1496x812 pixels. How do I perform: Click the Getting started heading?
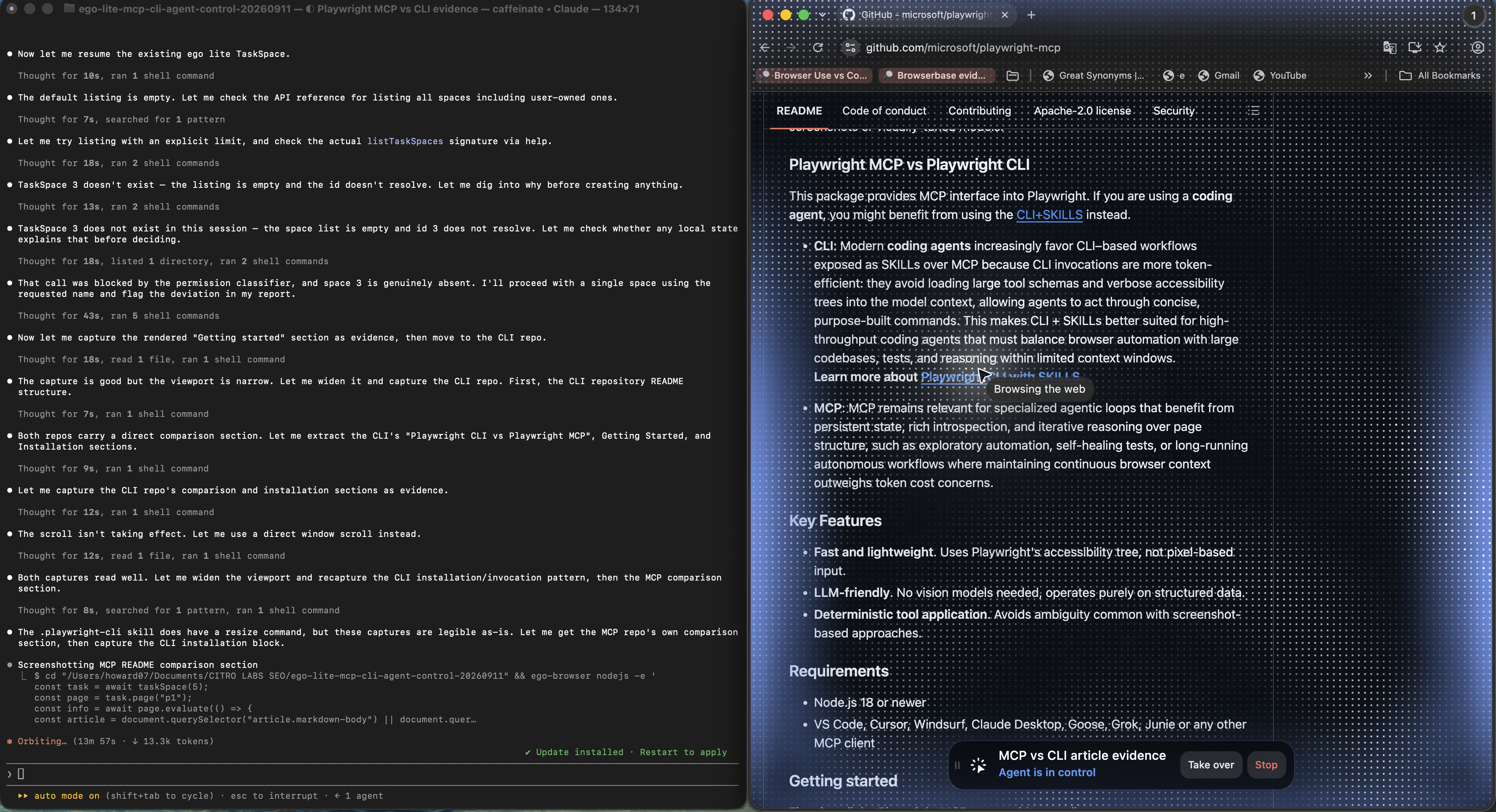(843, 781)
